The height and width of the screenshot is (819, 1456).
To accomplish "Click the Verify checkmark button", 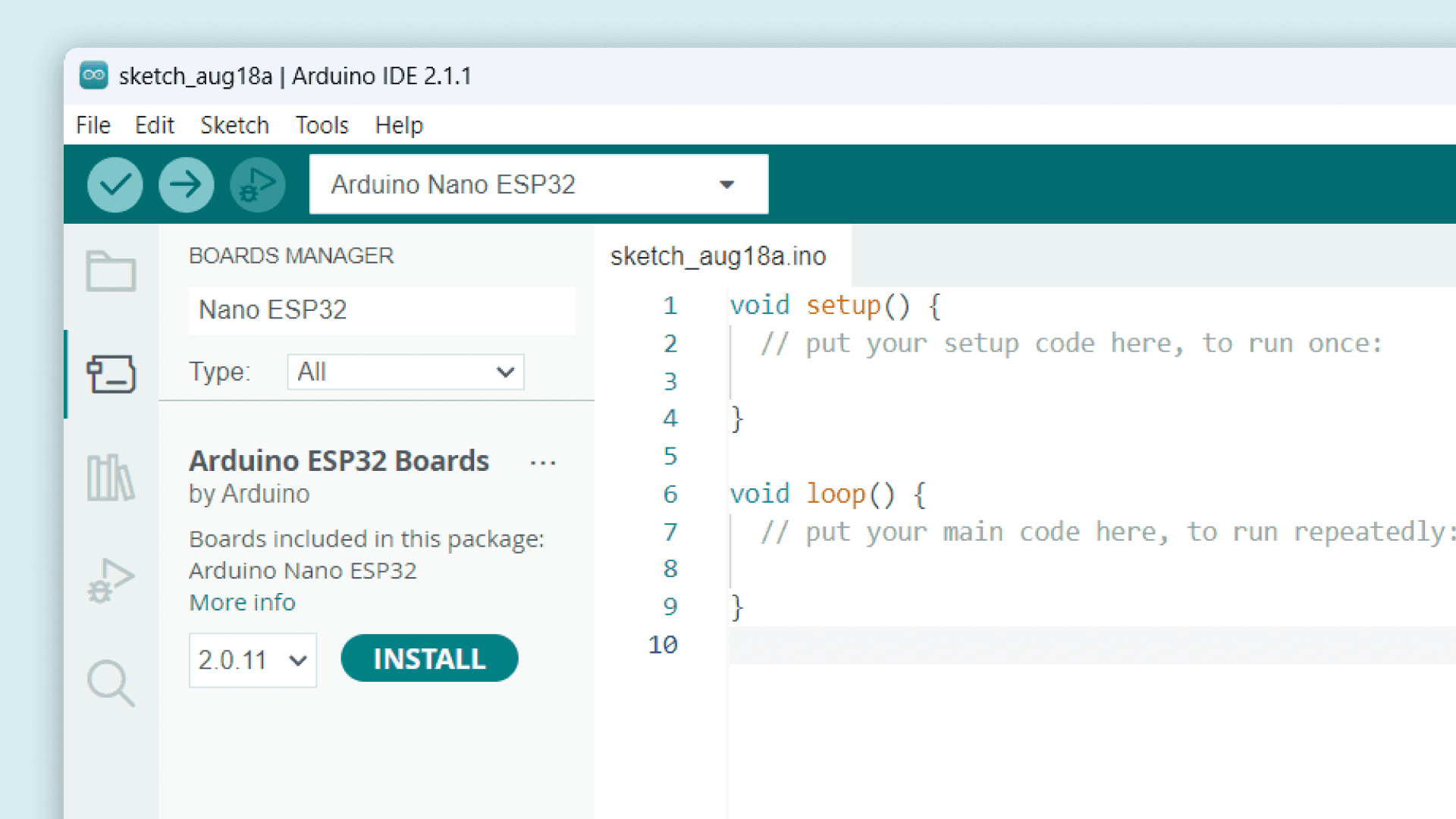I will tap(115, 184).
